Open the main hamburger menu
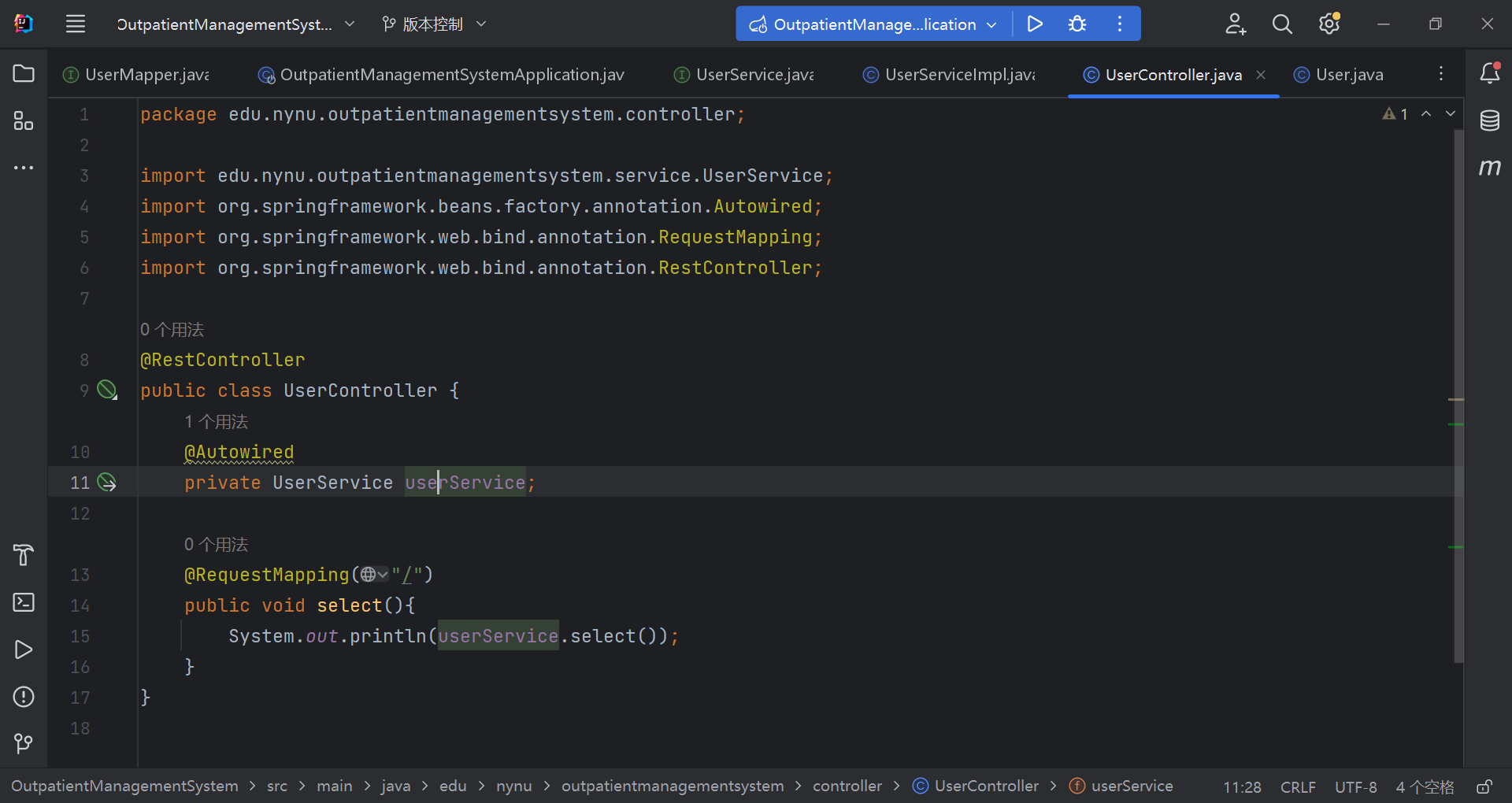 pos(76,24)
